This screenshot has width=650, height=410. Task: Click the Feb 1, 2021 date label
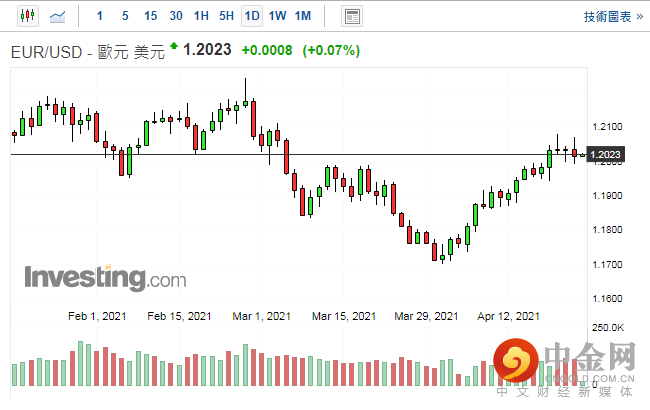(x=97, y=316)
